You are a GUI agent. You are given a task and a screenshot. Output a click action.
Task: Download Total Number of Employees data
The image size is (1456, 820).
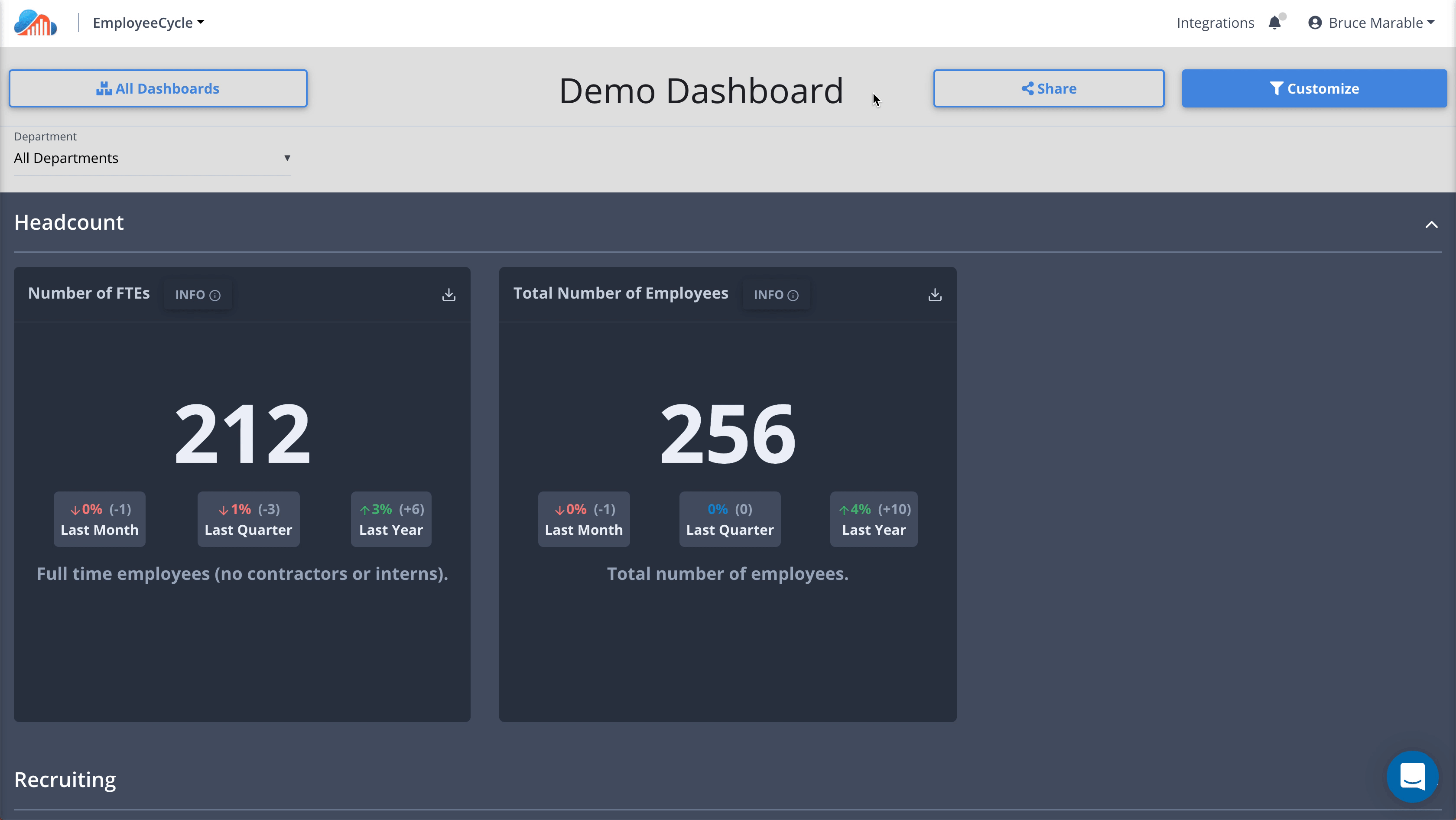935,294
